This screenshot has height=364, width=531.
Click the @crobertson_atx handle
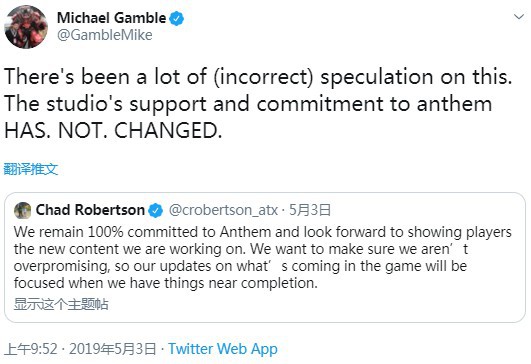click(223, 210)
